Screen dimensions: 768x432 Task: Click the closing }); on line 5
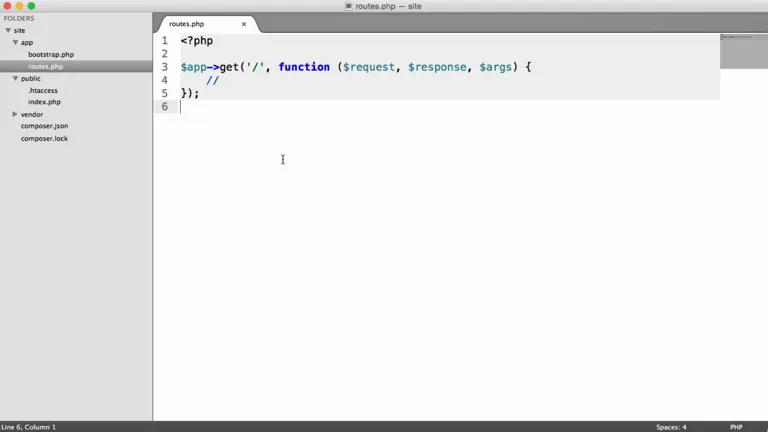[x=190, y=94]
